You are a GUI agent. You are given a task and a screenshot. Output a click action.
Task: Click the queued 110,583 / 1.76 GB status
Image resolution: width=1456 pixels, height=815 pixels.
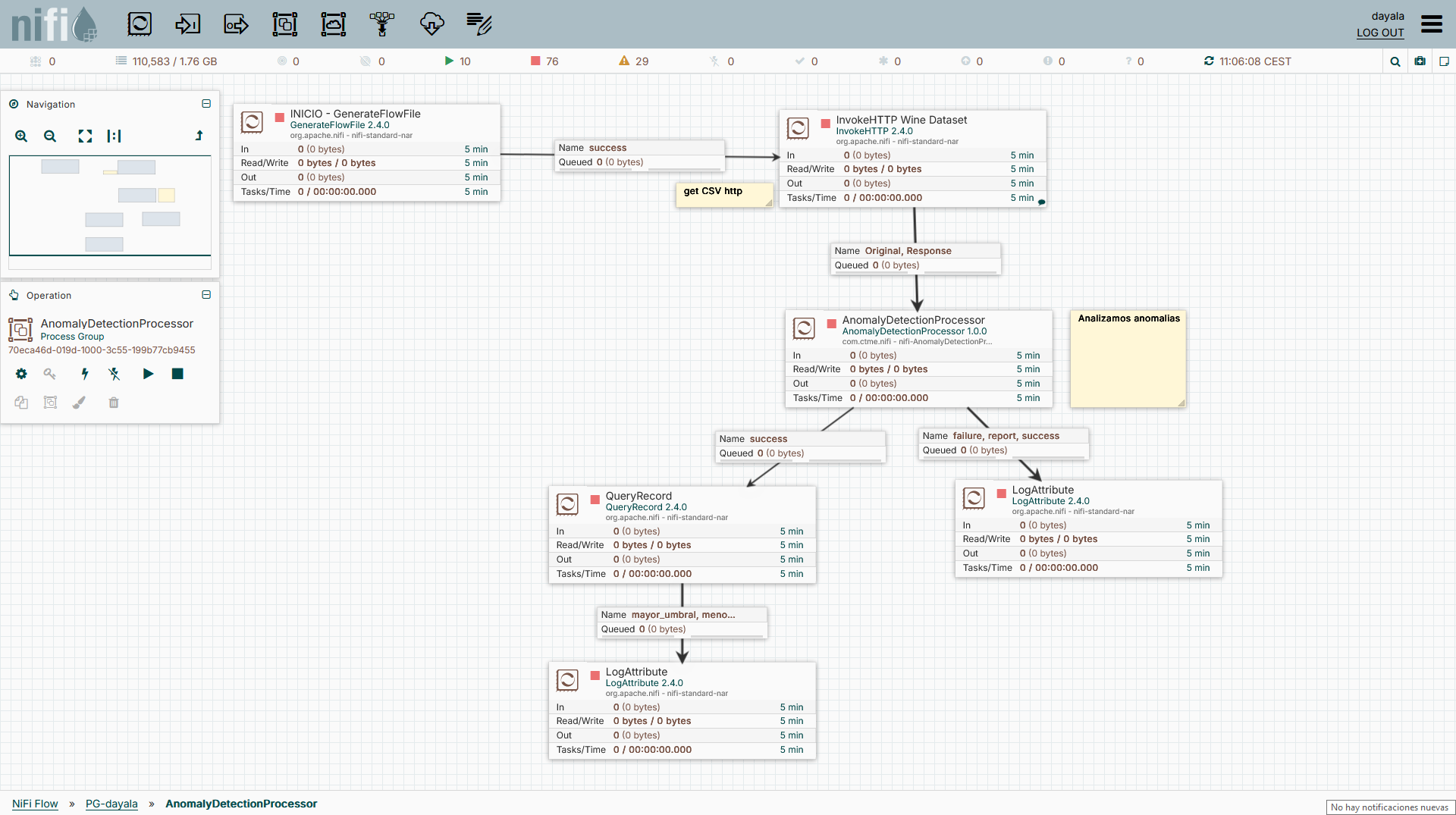(x=166, y=61)
